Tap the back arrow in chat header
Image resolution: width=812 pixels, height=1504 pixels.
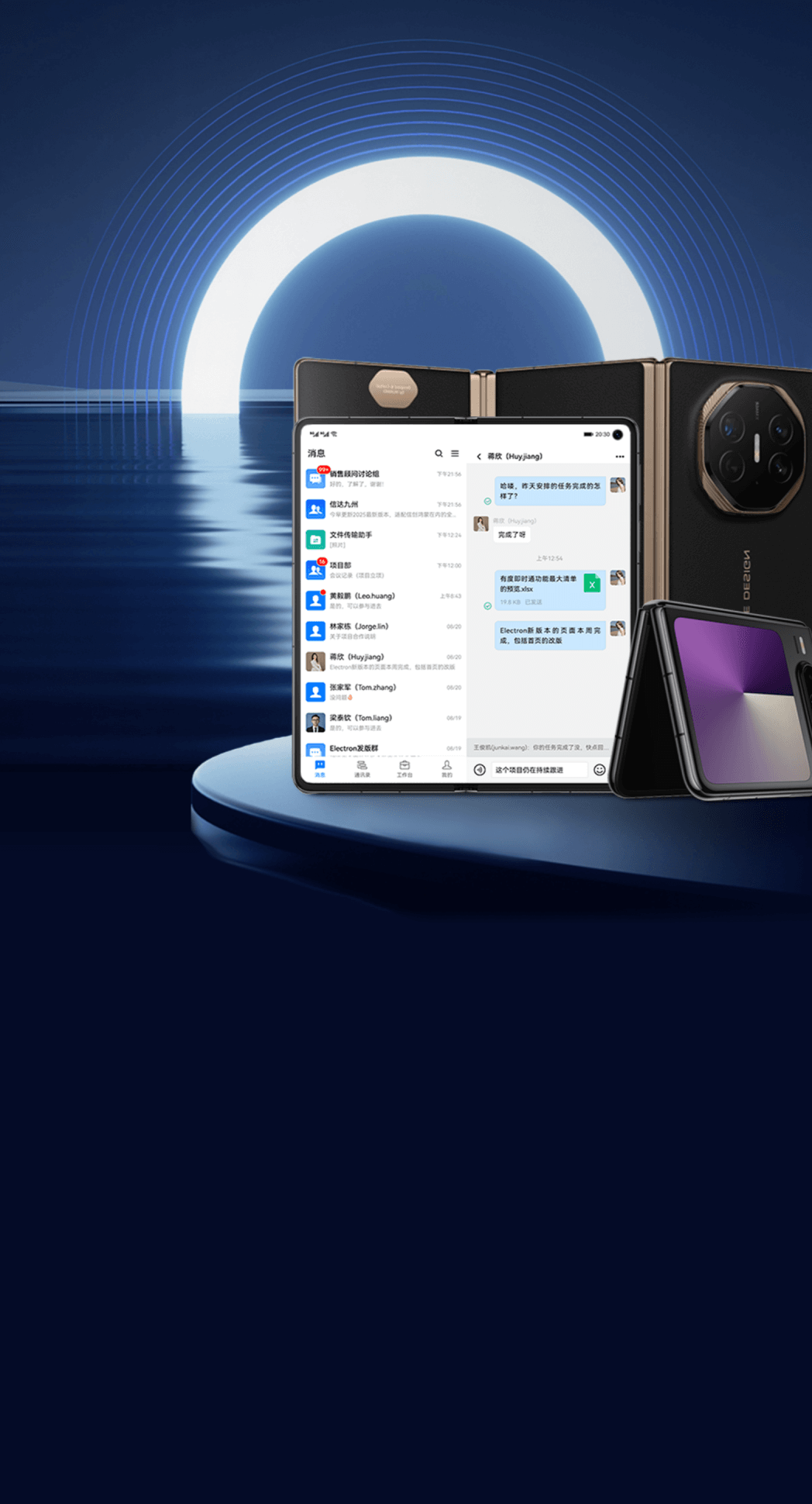(479, 457)
